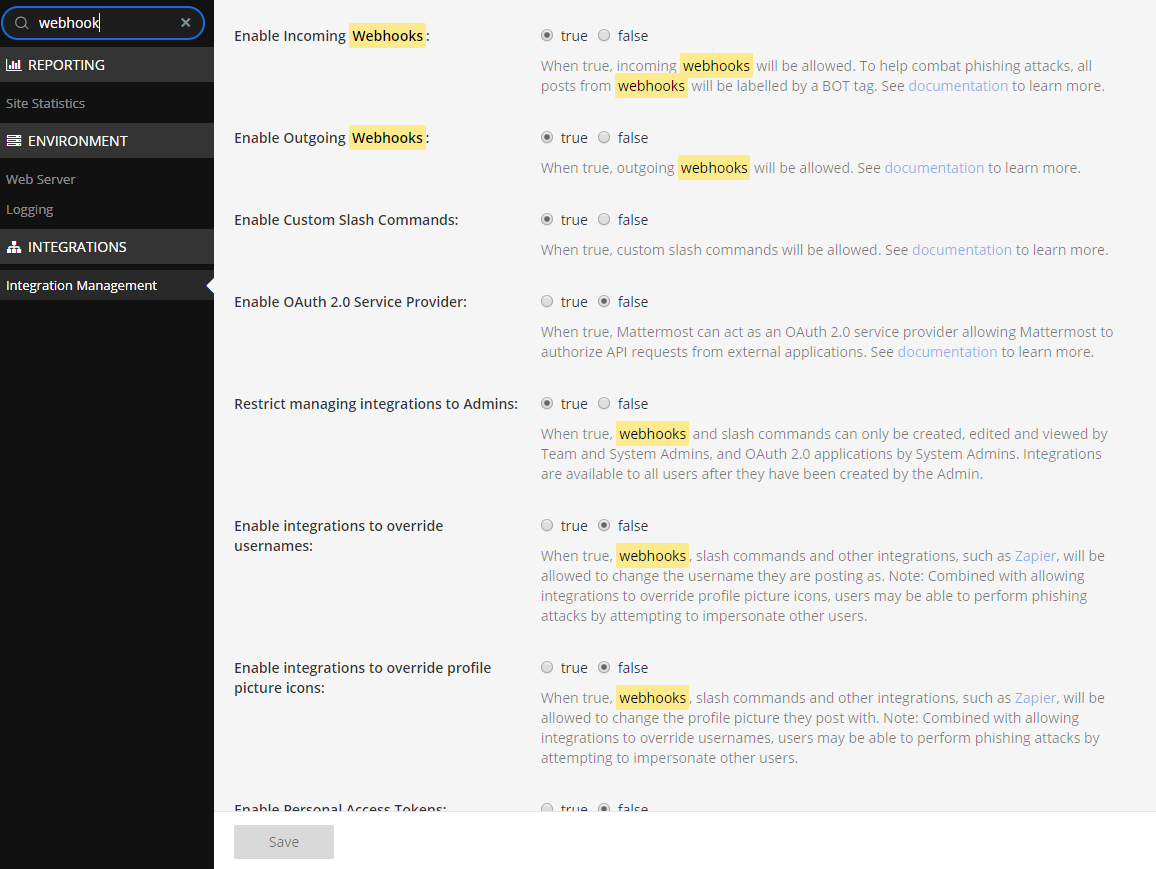Focus the sidebar search field
The width and height of the screenshot is (1156, 869).
(102, 23)
